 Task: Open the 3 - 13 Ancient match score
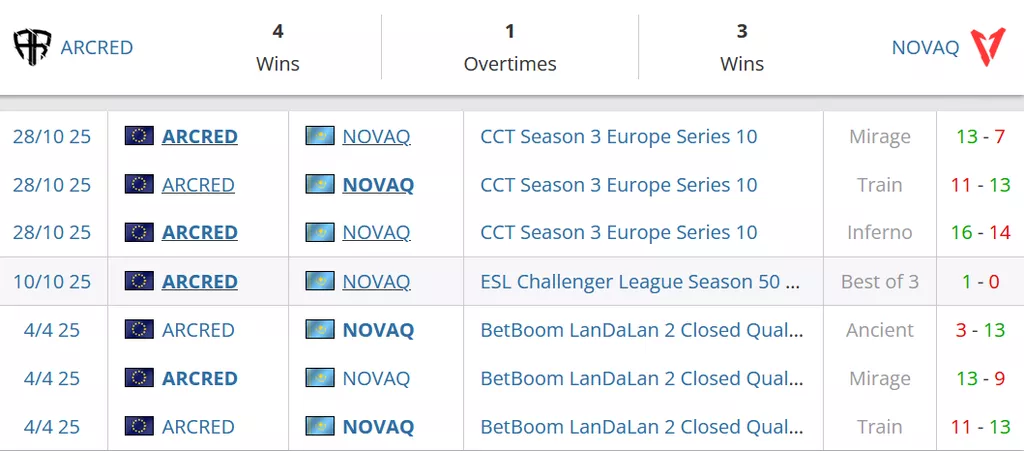[980, 330]
